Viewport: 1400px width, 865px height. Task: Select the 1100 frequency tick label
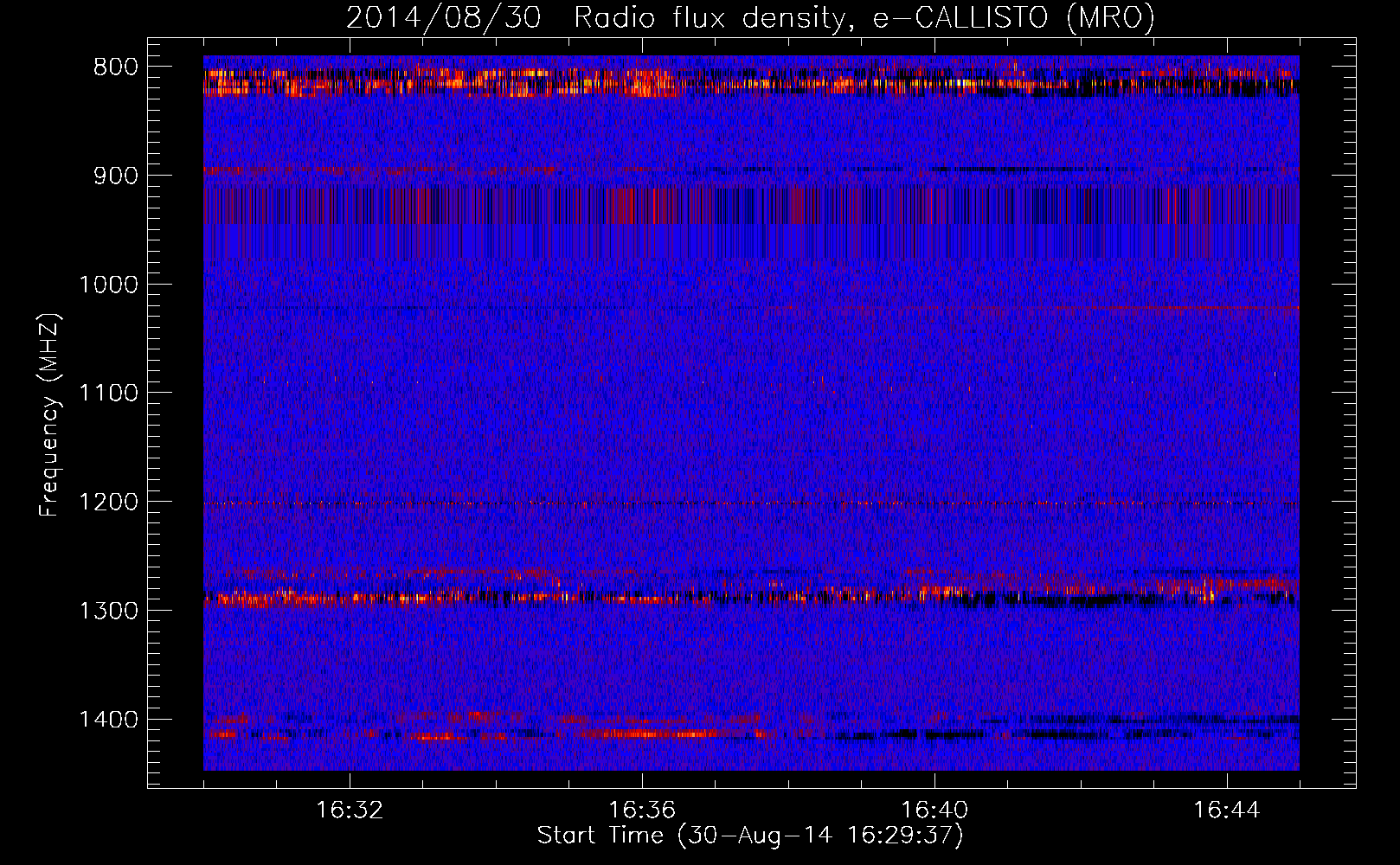click(x=108, y=394)
